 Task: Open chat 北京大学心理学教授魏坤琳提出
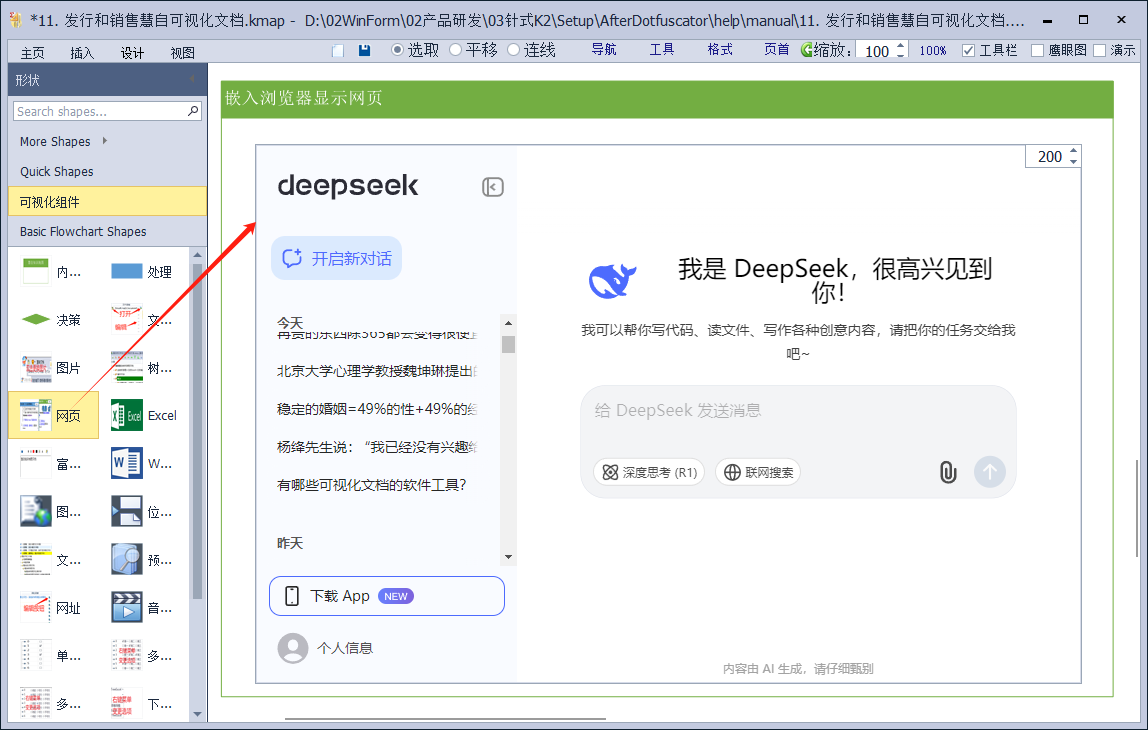(377, 371)
